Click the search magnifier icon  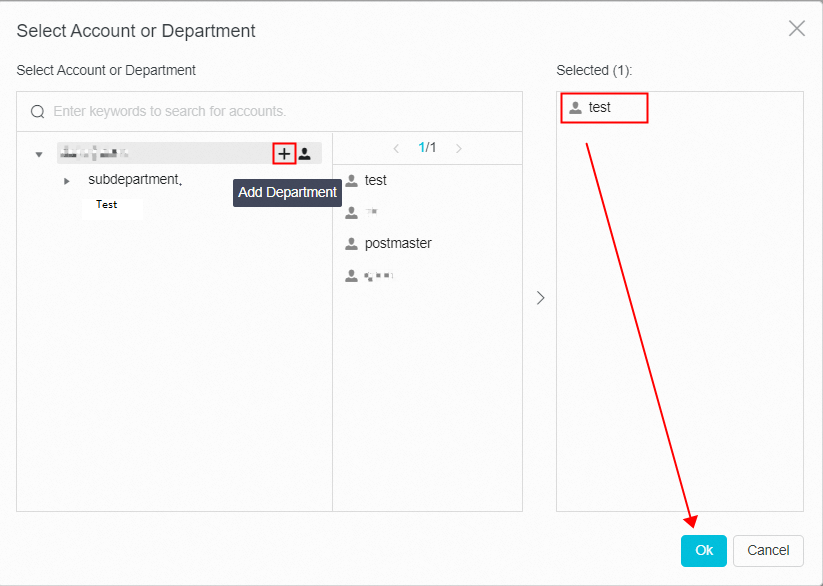point(38,112)
